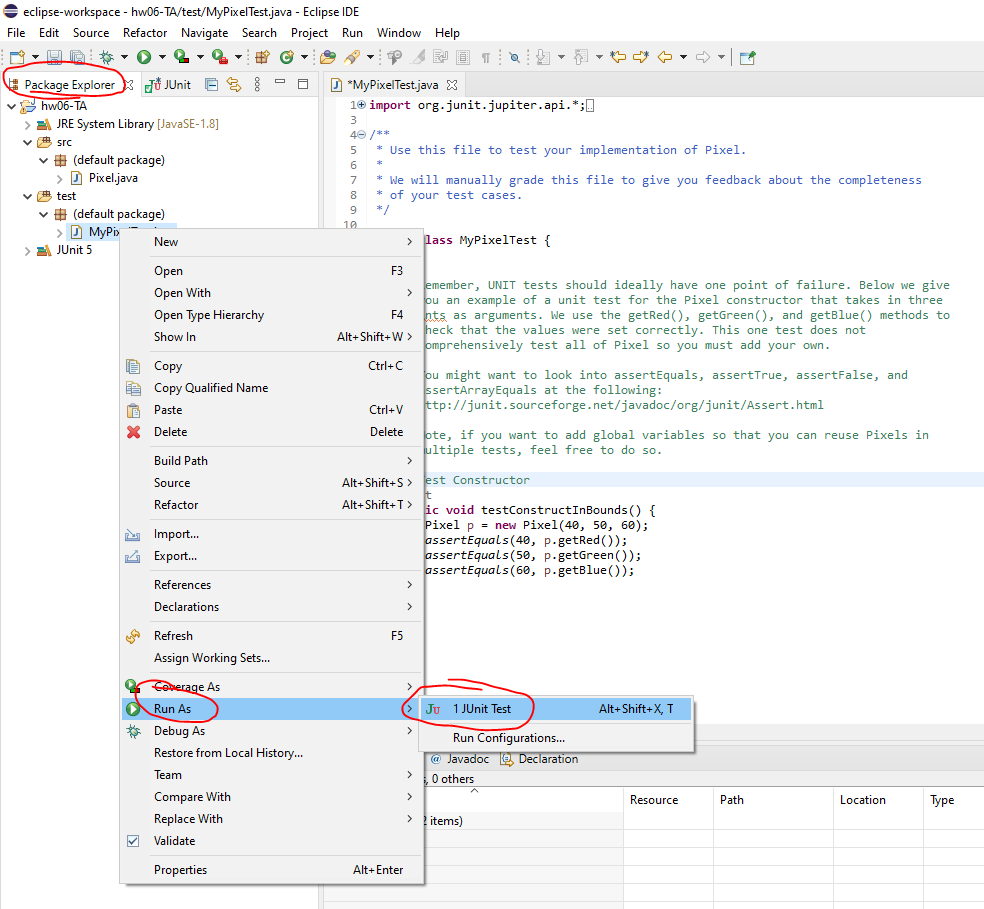
Task: Click the Open Type toolbar icon
Action: (x=327, y=57)
